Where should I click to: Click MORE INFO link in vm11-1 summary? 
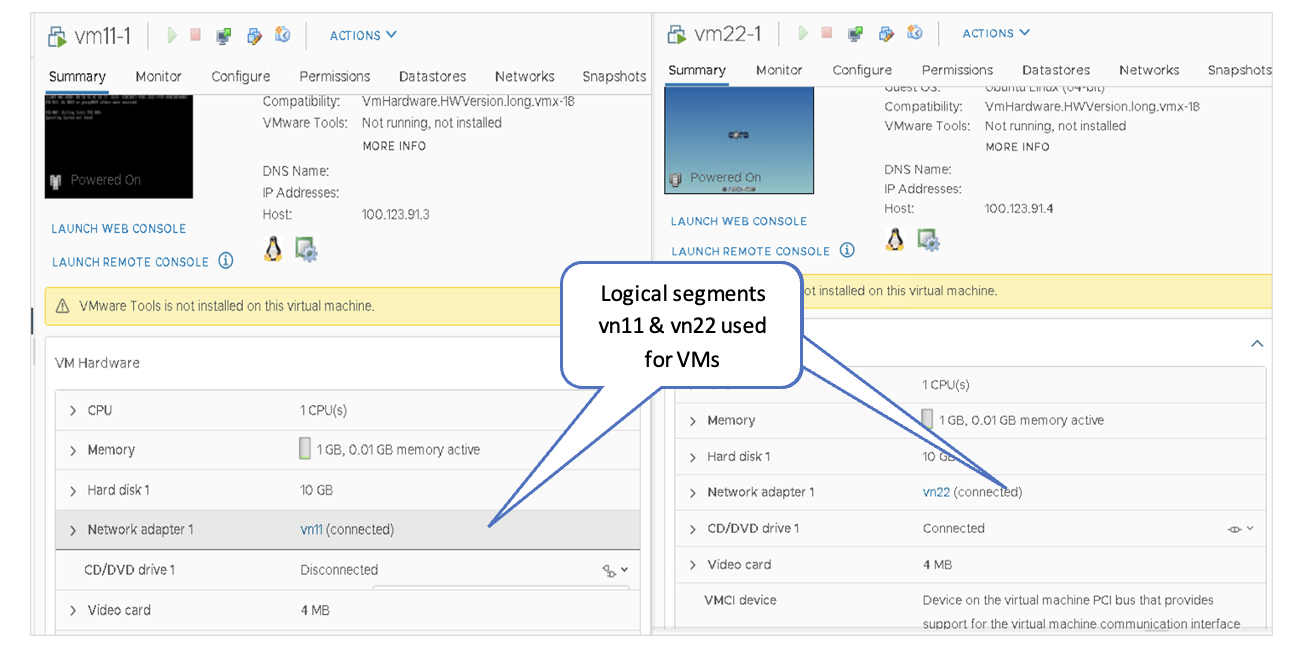point(394,146)
